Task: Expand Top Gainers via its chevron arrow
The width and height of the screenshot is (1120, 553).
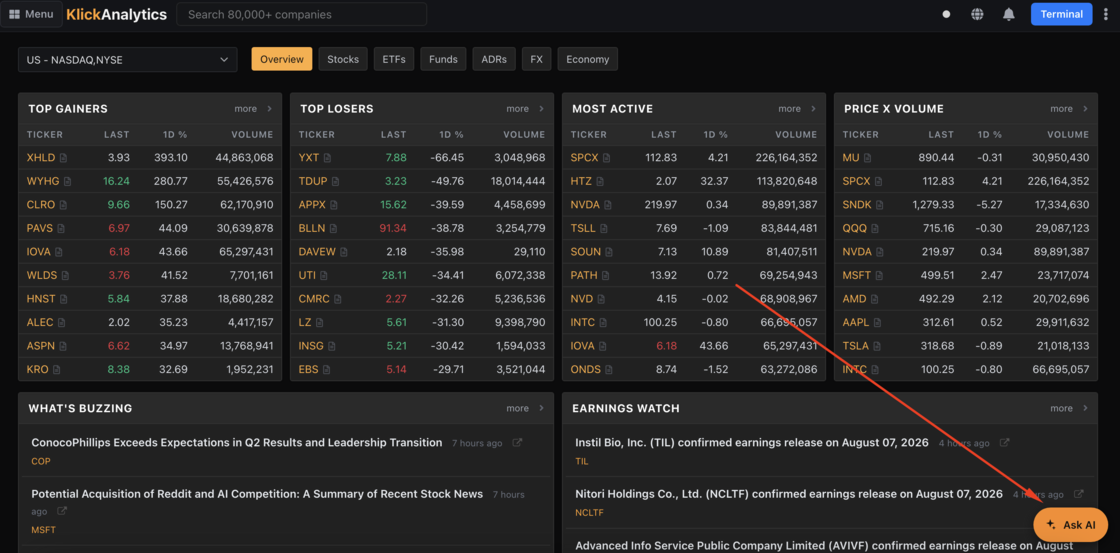Action: click(x=269, y=109)
